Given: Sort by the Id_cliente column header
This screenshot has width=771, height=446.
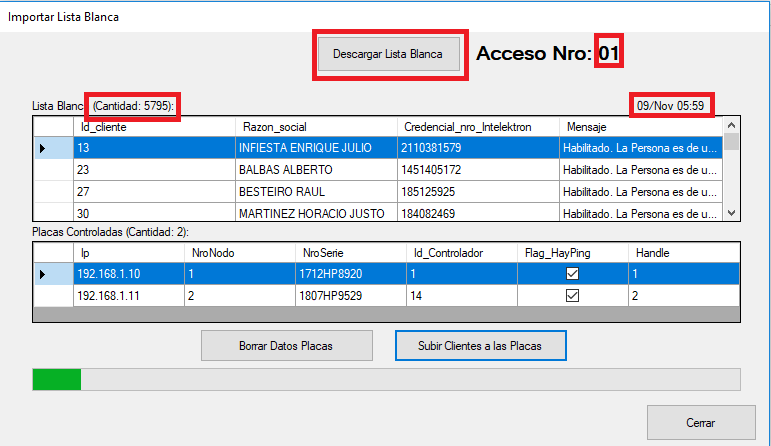Looking at the screenshot, I should pos(153,127).
